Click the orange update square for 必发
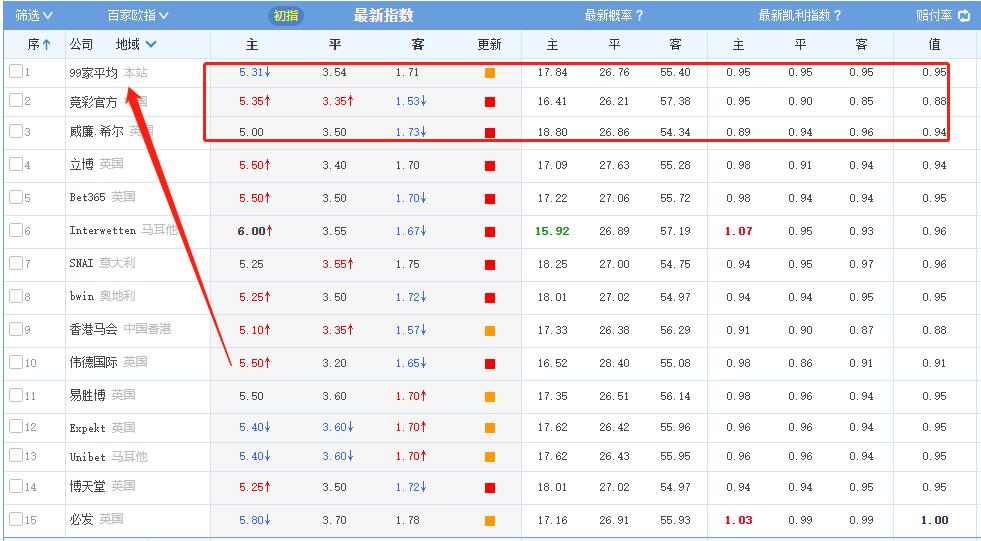 [490, 520]
